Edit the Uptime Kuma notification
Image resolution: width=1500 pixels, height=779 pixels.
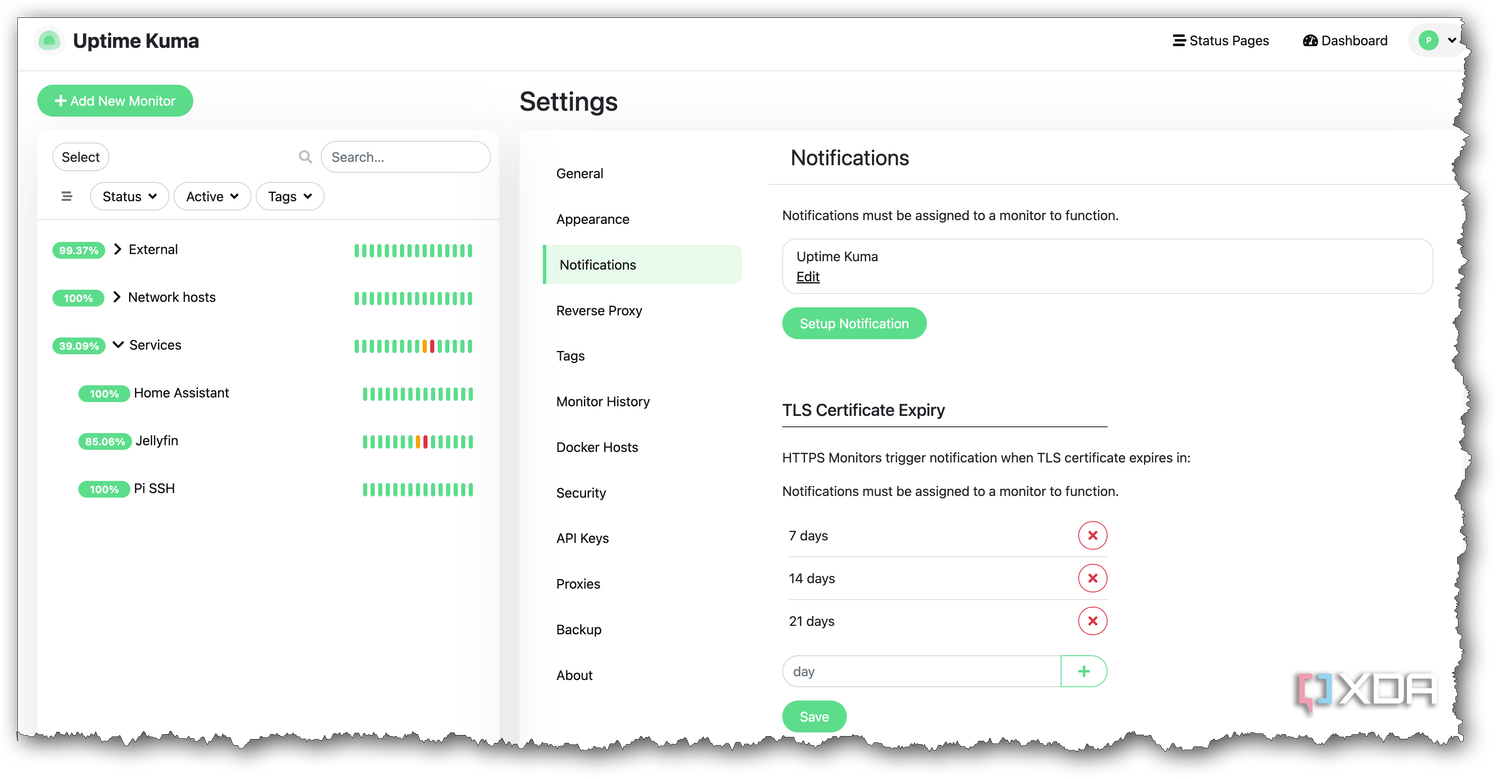tap(808, 277)
